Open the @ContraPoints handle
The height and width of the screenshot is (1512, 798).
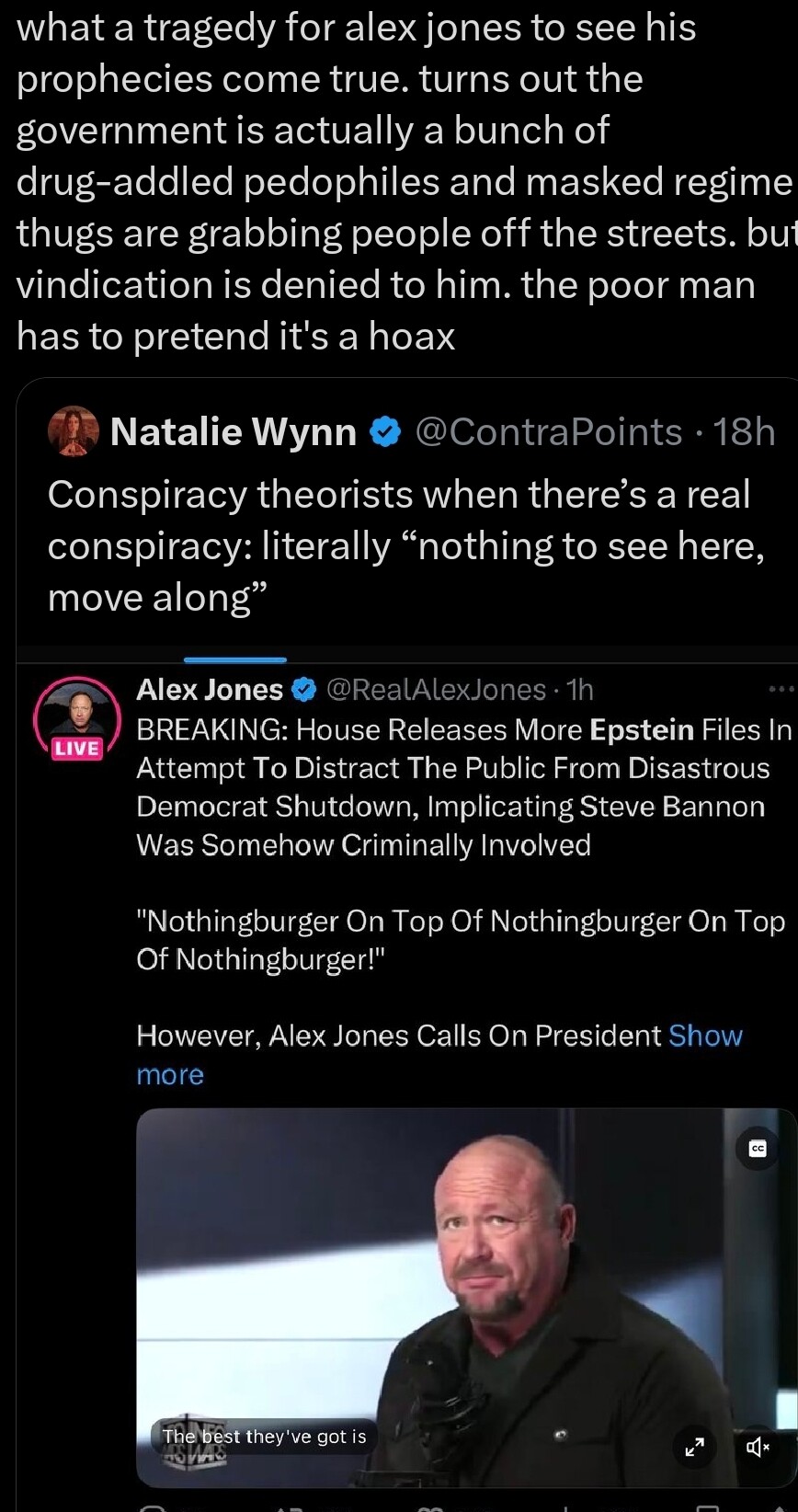tap(549, 431)
